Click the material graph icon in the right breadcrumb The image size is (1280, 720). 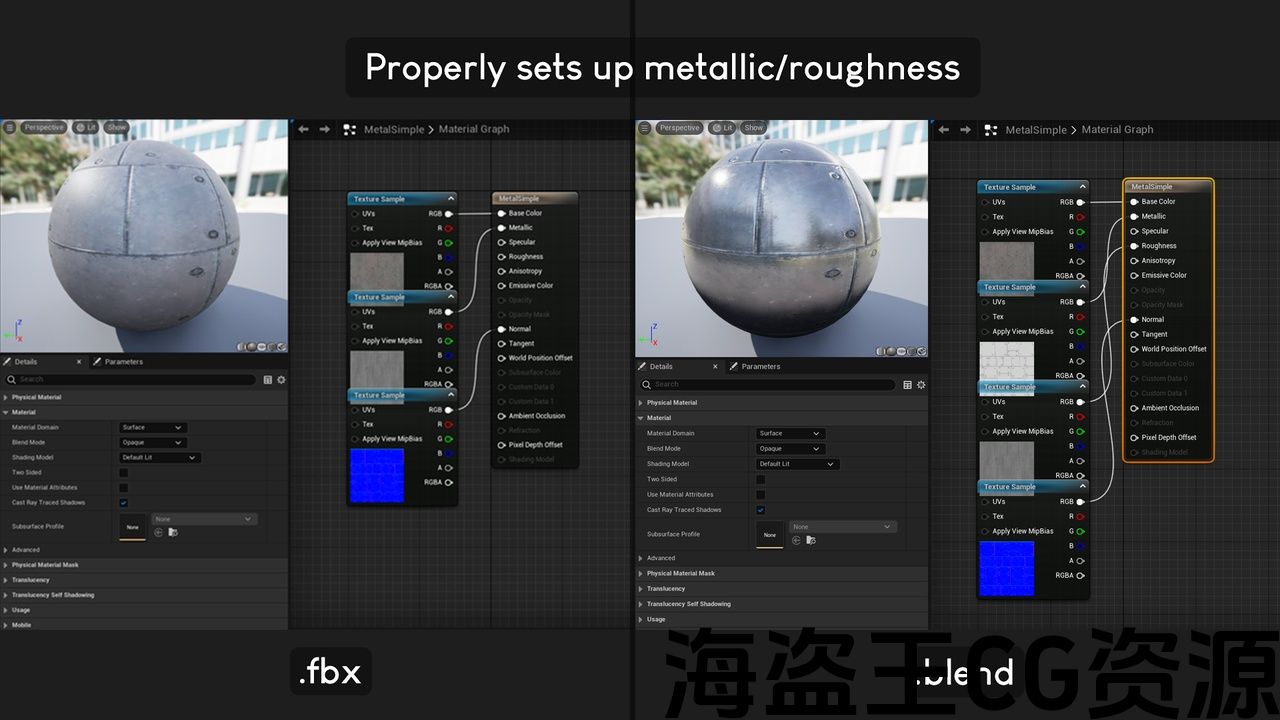point(990,130)
